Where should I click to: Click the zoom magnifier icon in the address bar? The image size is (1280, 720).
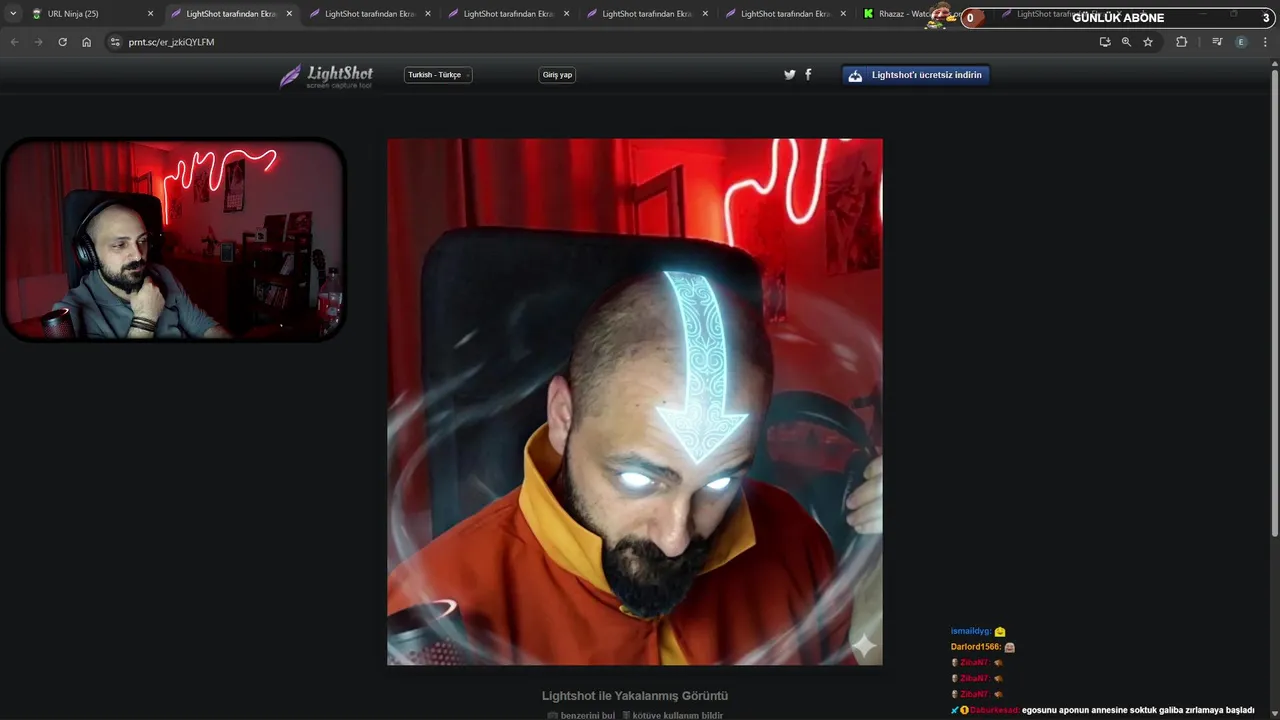tap(1126, 42)
